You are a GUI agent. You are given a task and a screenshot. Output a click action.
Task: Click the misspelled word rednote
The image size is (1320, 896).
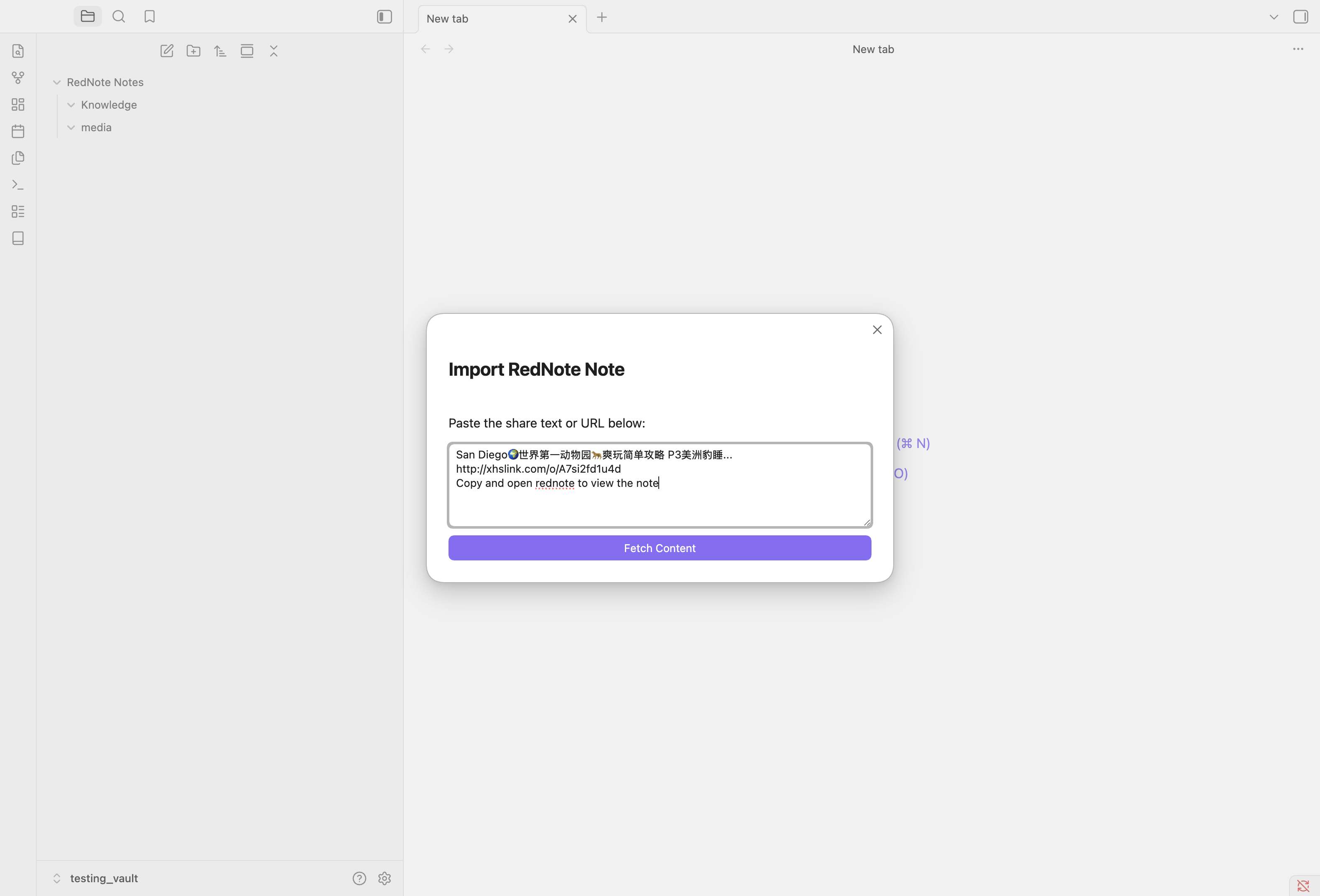point(554,483)
